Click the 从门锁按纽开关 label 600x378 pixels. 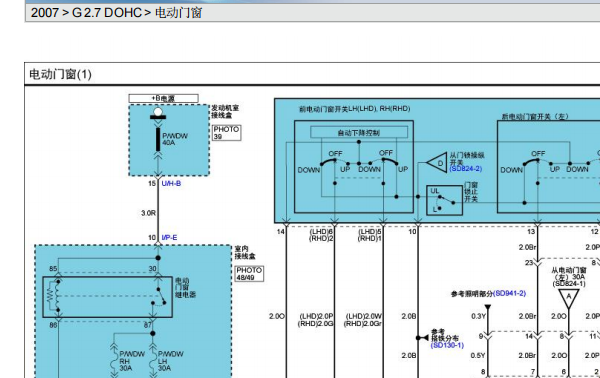coord(467,158)
